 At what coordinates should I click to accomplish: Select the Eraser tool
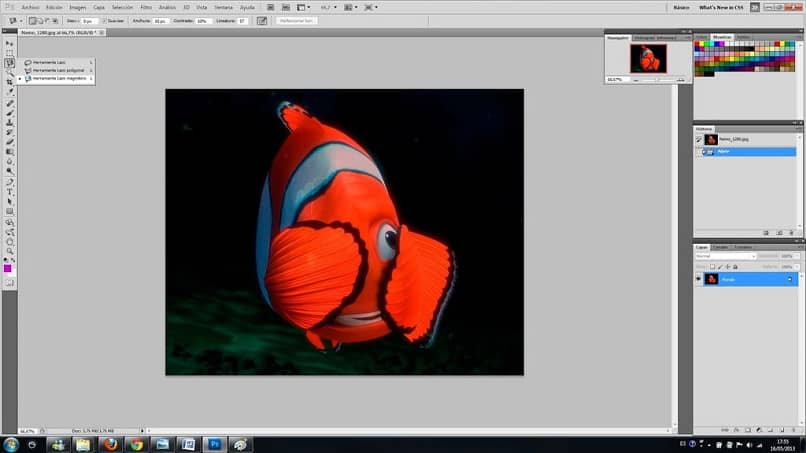pos(10,142)
